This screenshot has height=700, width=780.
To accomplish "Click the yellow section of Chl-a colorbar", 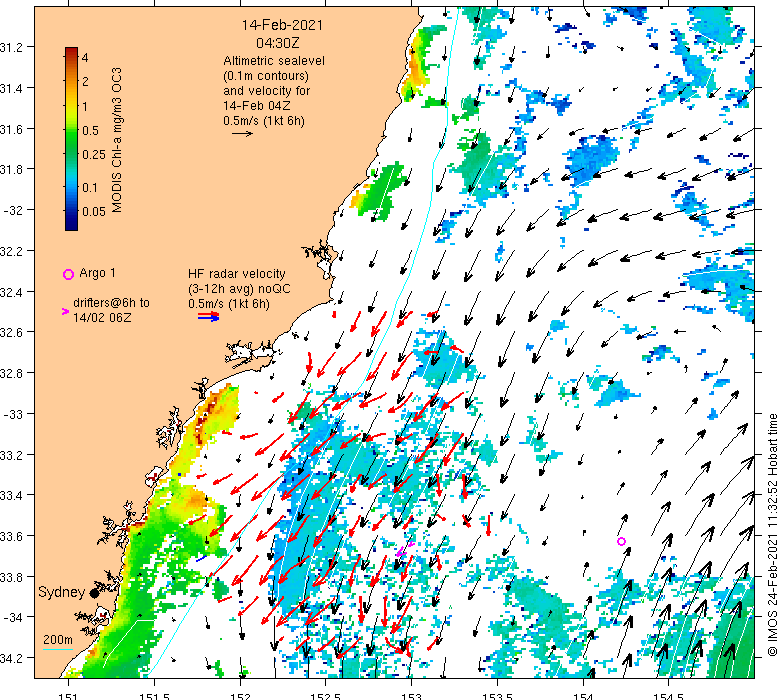I will click(72, 105).
